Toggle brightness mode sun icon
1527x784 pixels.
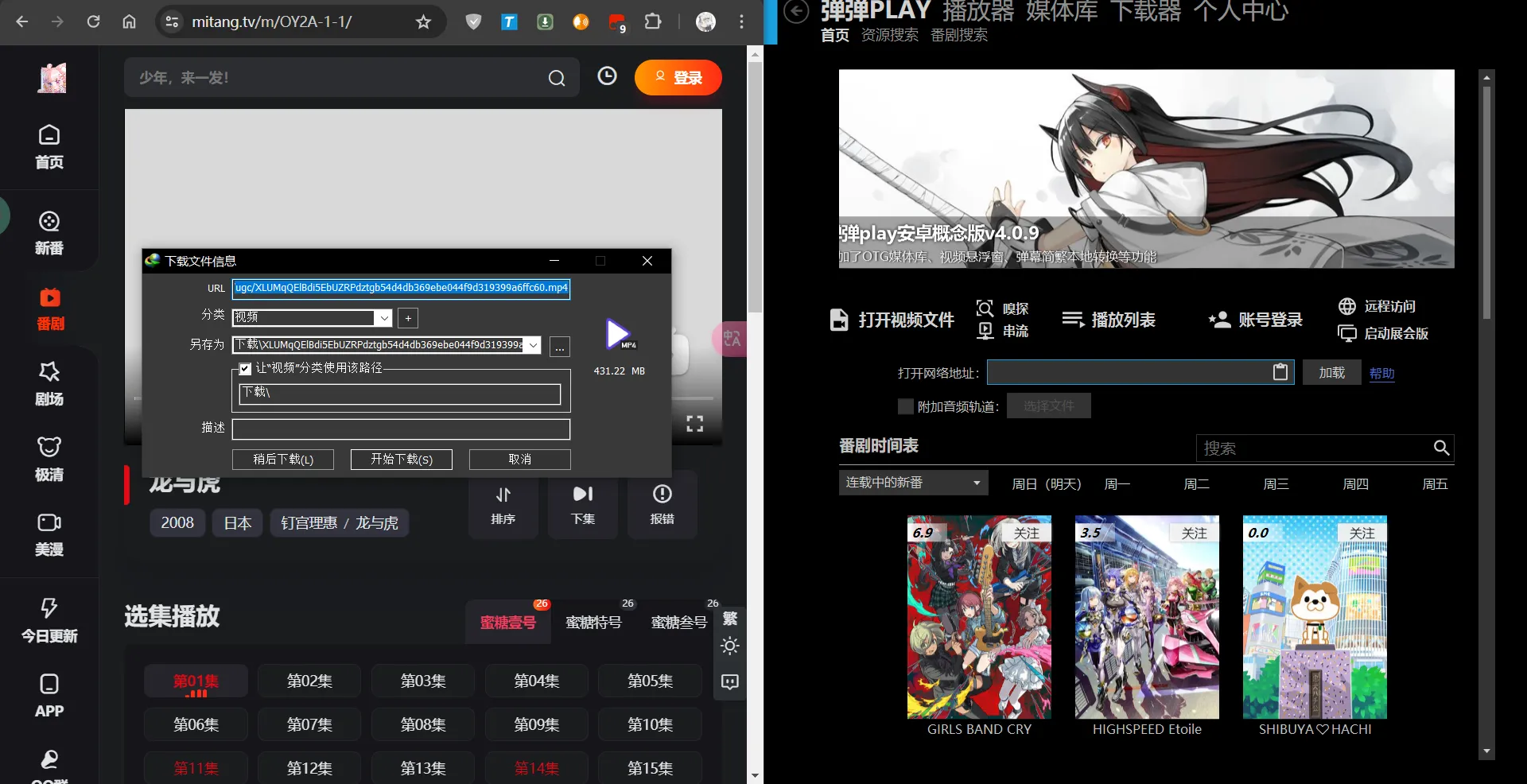[730, 646]
